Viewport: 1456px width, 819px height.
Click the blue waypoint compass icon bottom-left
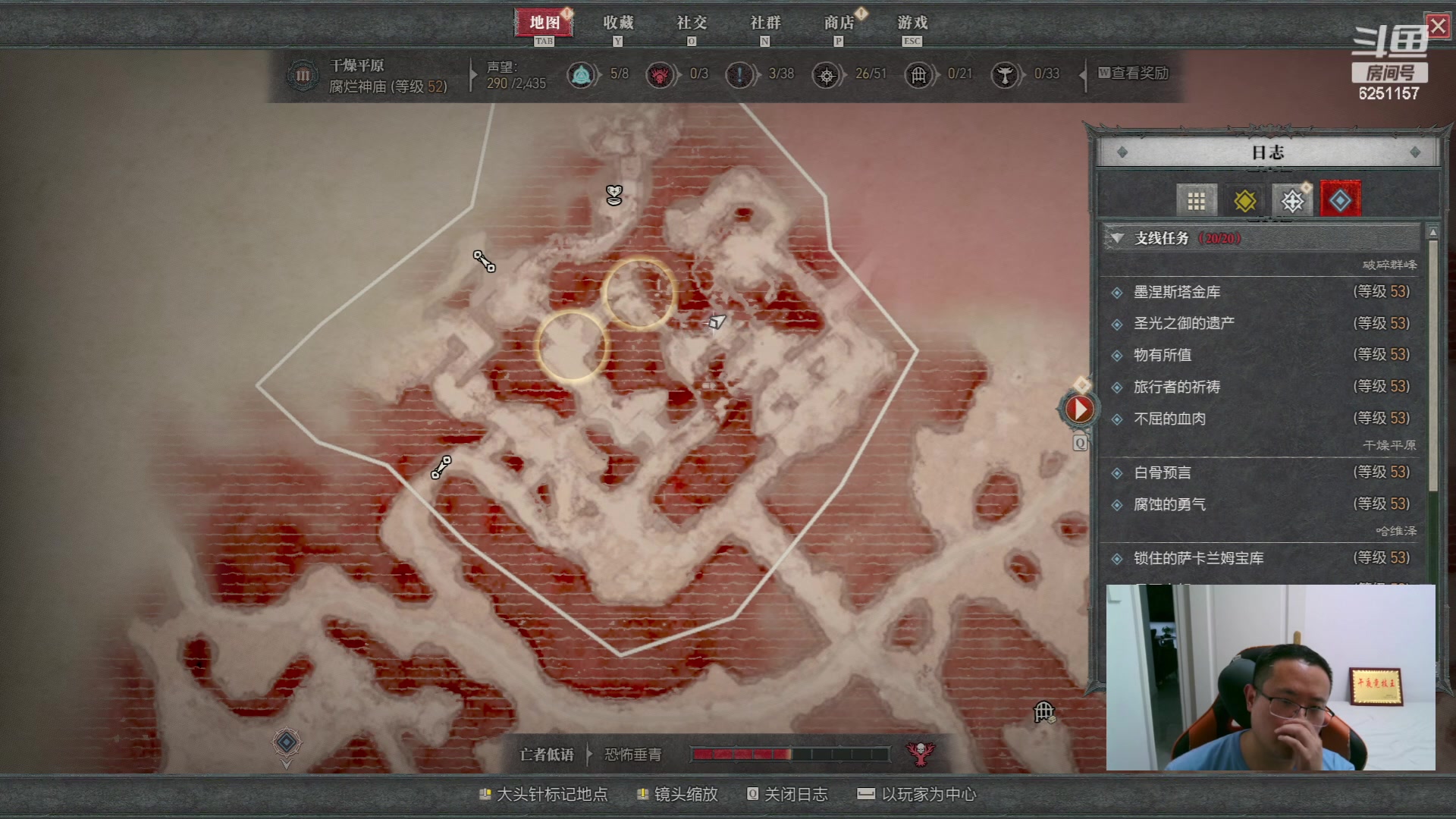pyautogui.click(x=287, y=742)
